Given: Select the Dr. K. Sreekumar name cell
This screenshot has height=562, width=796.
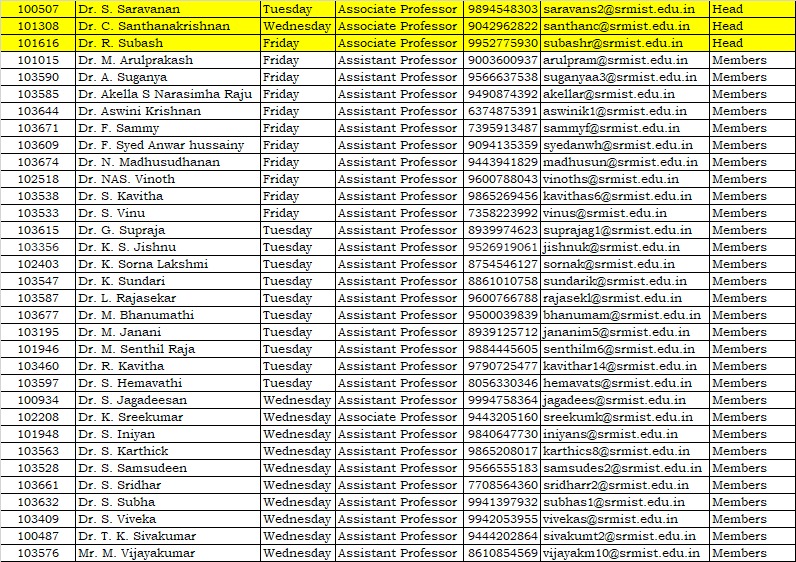Looking at the screenshot, I should [x=129, y=417].
